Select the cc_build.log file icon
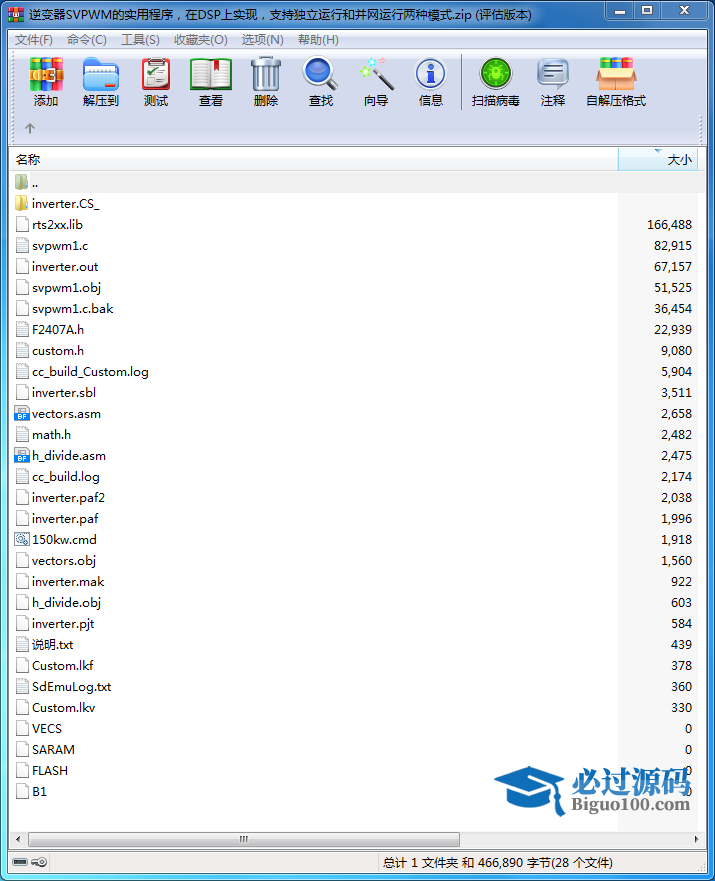 click(x=22, y=476)
